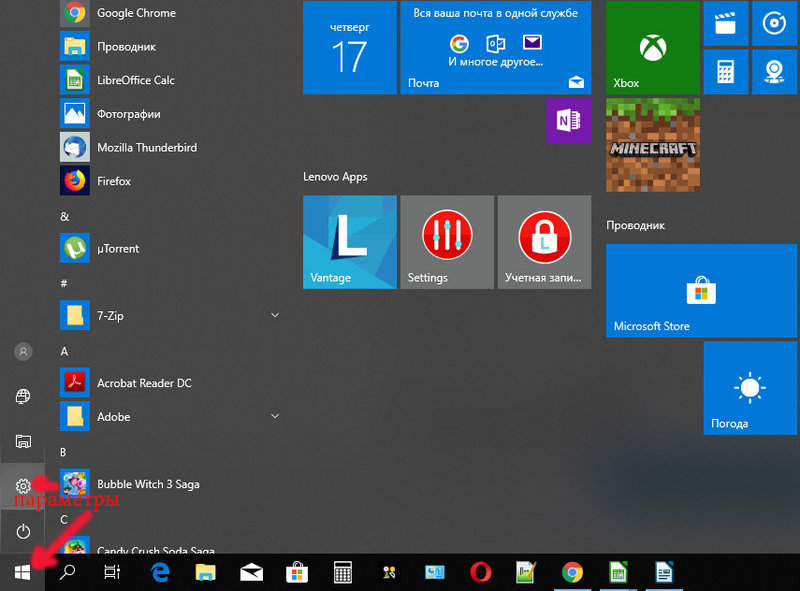
Task: Select the Lenovo Apps group title
Action: pos(335,177)
